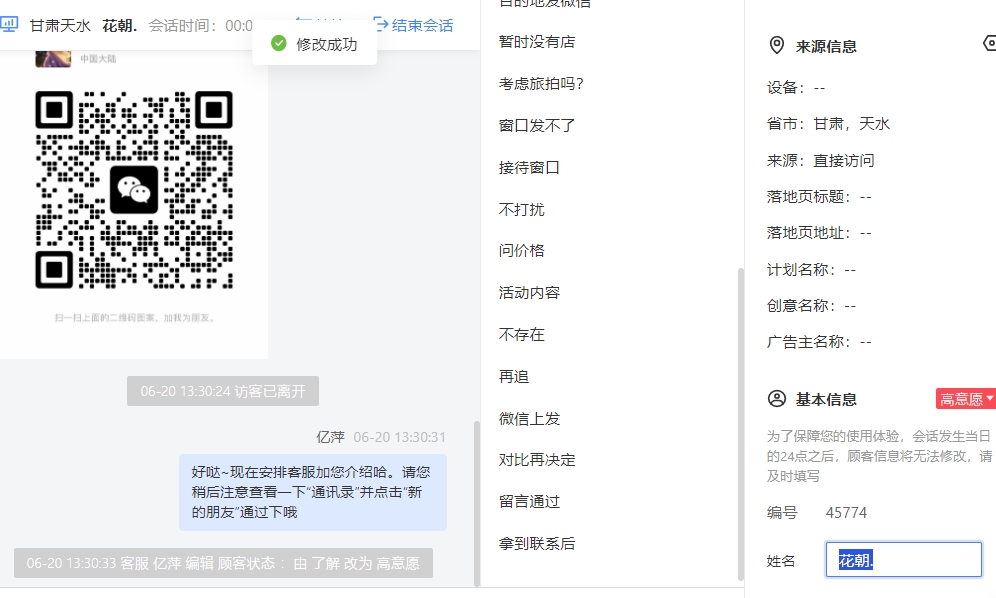
Task: Click the 设备: -- row
Action: (796, 88)
